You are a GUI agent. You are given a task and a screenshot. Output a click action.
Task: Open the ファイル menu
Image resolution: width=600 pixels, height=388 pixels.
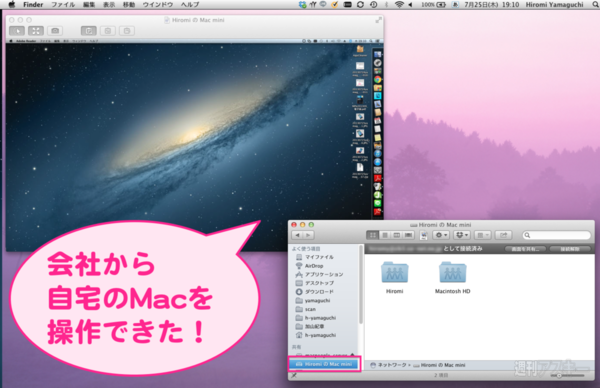pyautogui.click(x=63, y=5)
